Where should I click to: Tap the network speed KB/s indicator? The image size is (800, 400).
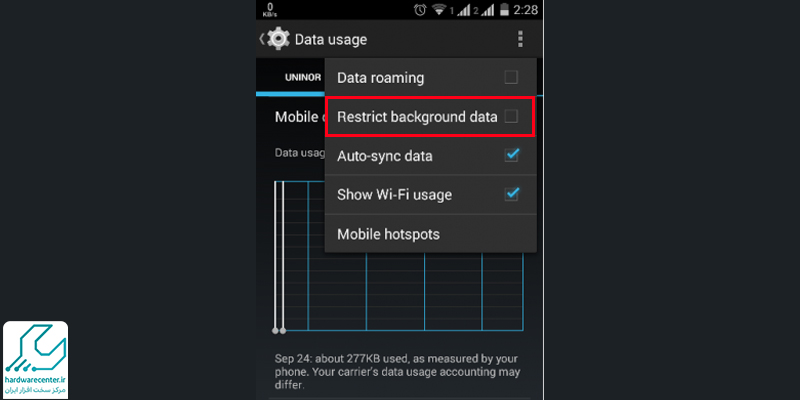[270, 10]
